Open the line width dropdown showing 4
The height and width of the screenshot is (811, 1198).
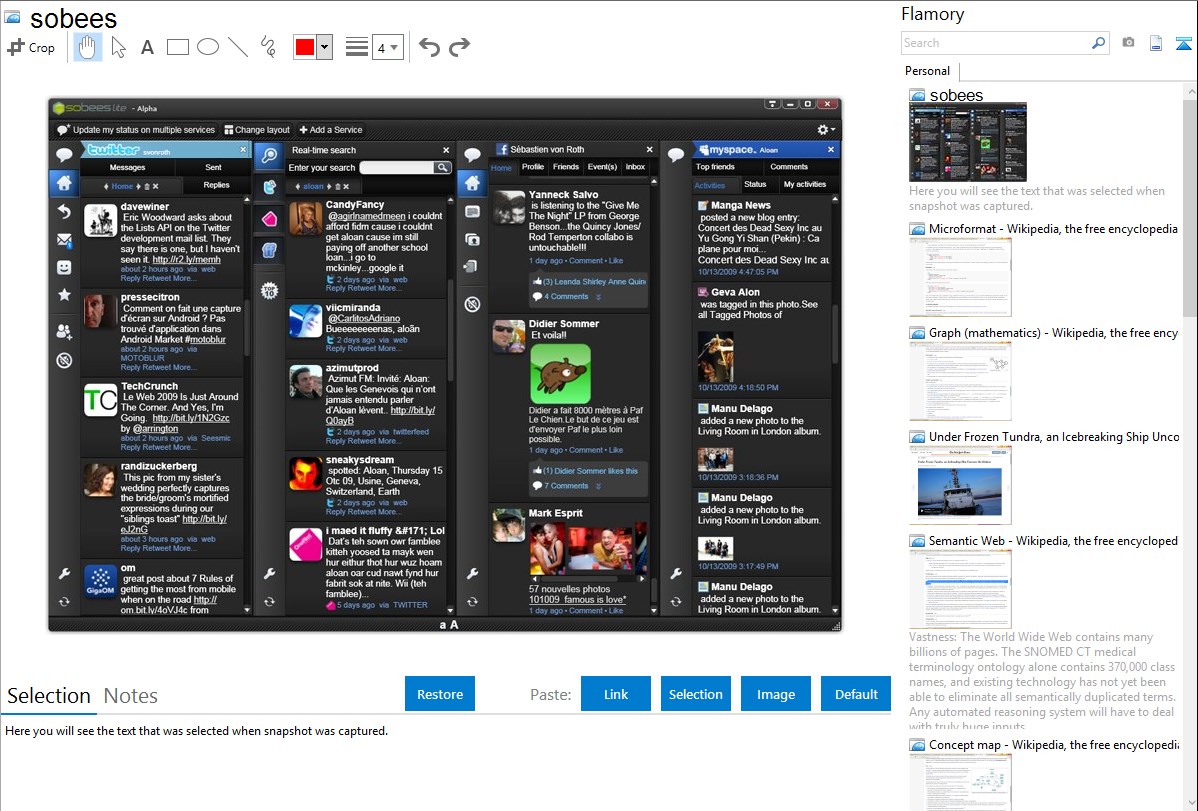[387, 47]
